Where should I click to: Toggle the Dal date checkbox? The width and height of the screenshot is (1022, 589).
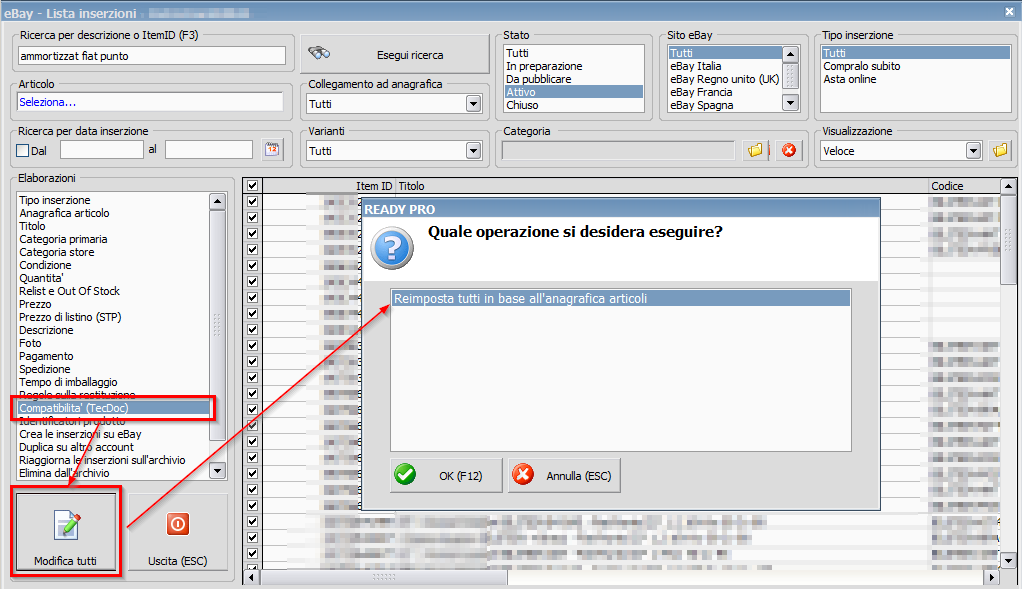(x=23, y=151)
